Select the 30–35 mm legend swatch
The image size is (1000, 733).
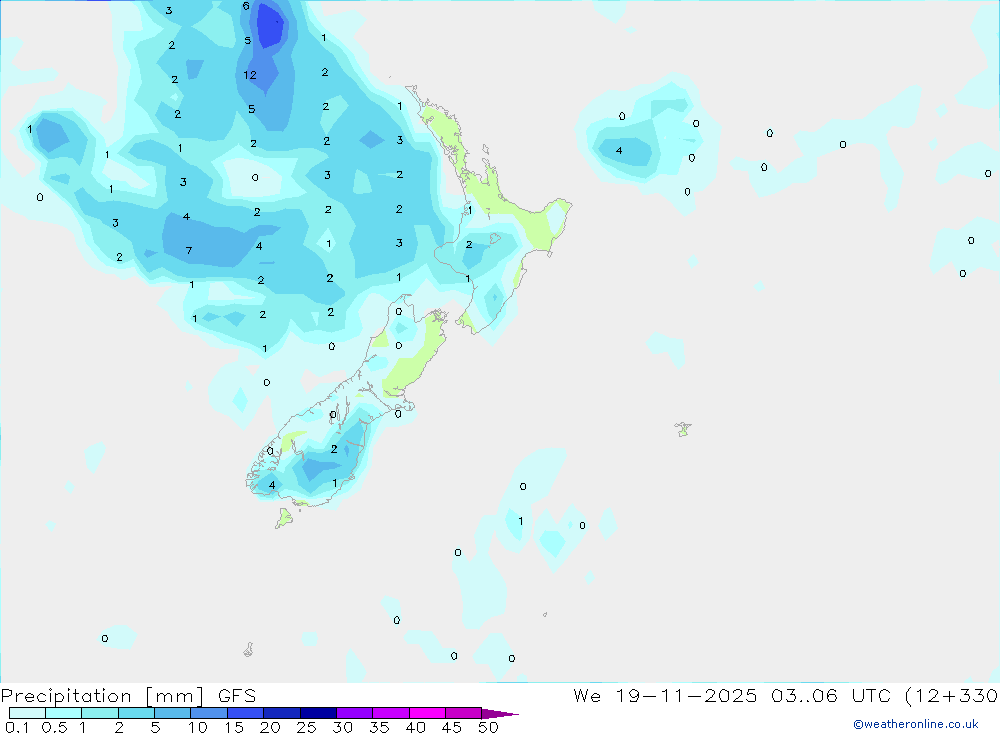click(x=355, y=713)
